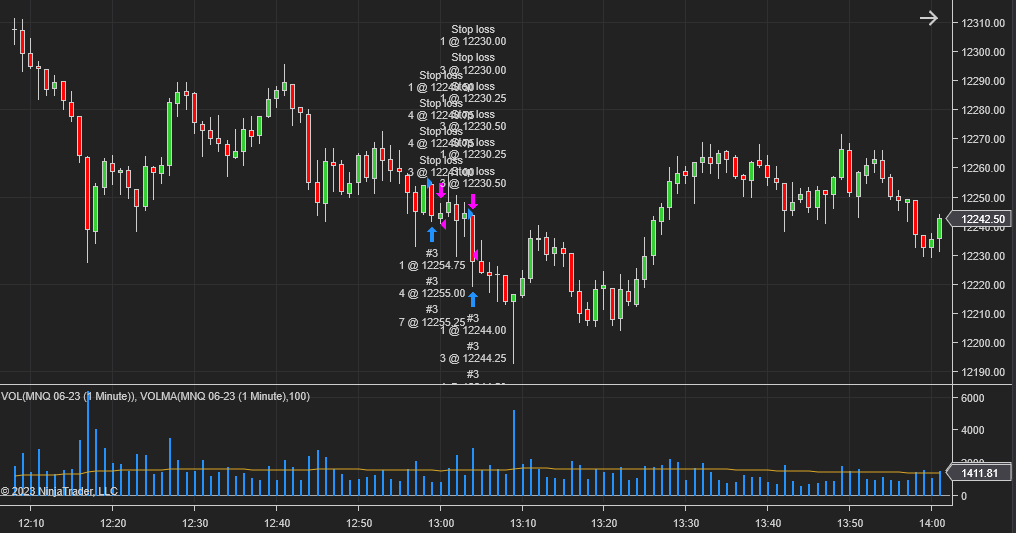Viewport: 1016px width, 533px height.
Task: Click the magenta sell arrow below '3 @ 12230.50'
Action: click(473, 201)
